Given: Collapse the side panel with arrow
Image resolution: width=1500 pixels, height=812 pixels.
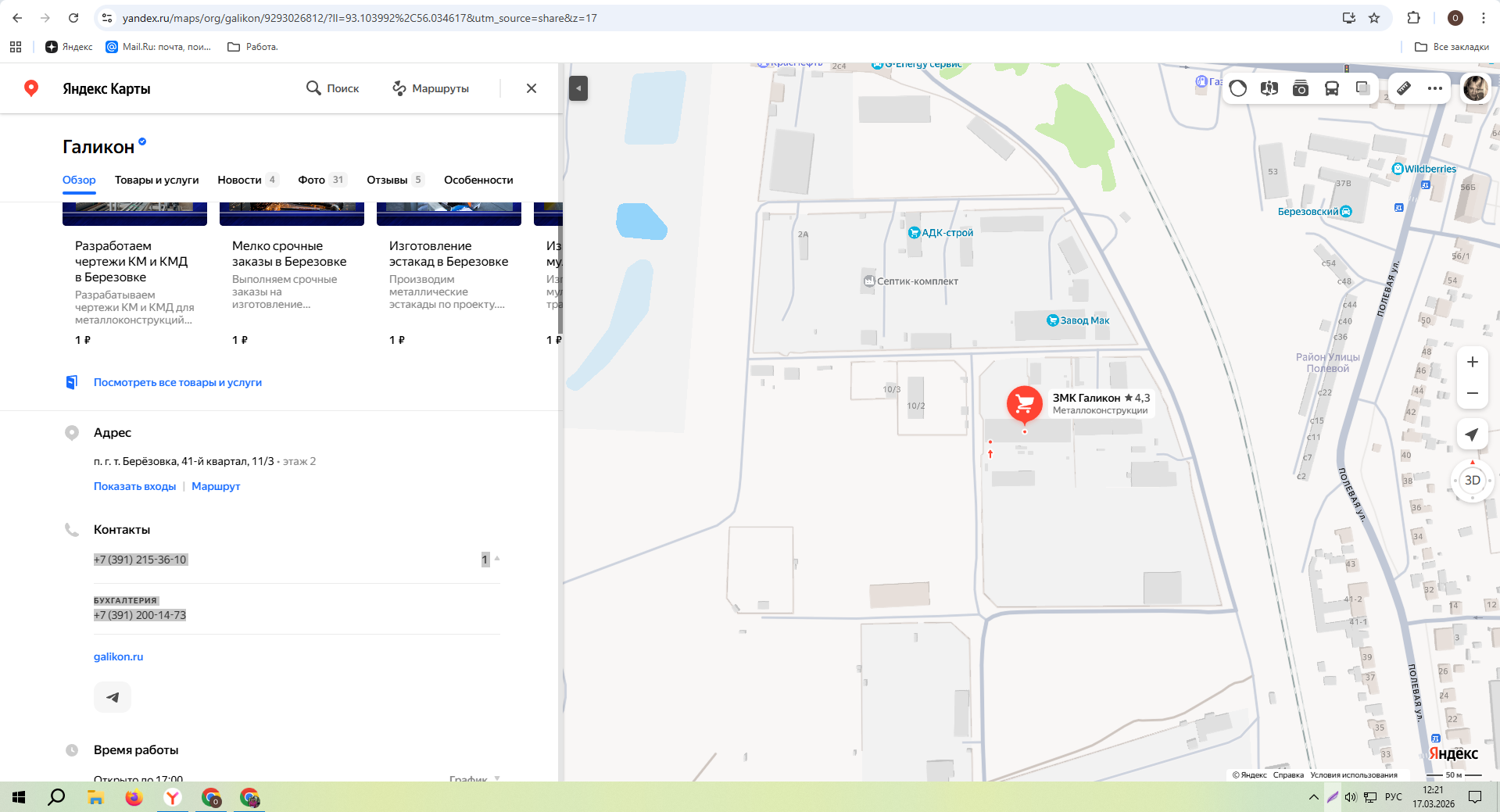Looking at the screenshot, I should [x=578, y=88].
